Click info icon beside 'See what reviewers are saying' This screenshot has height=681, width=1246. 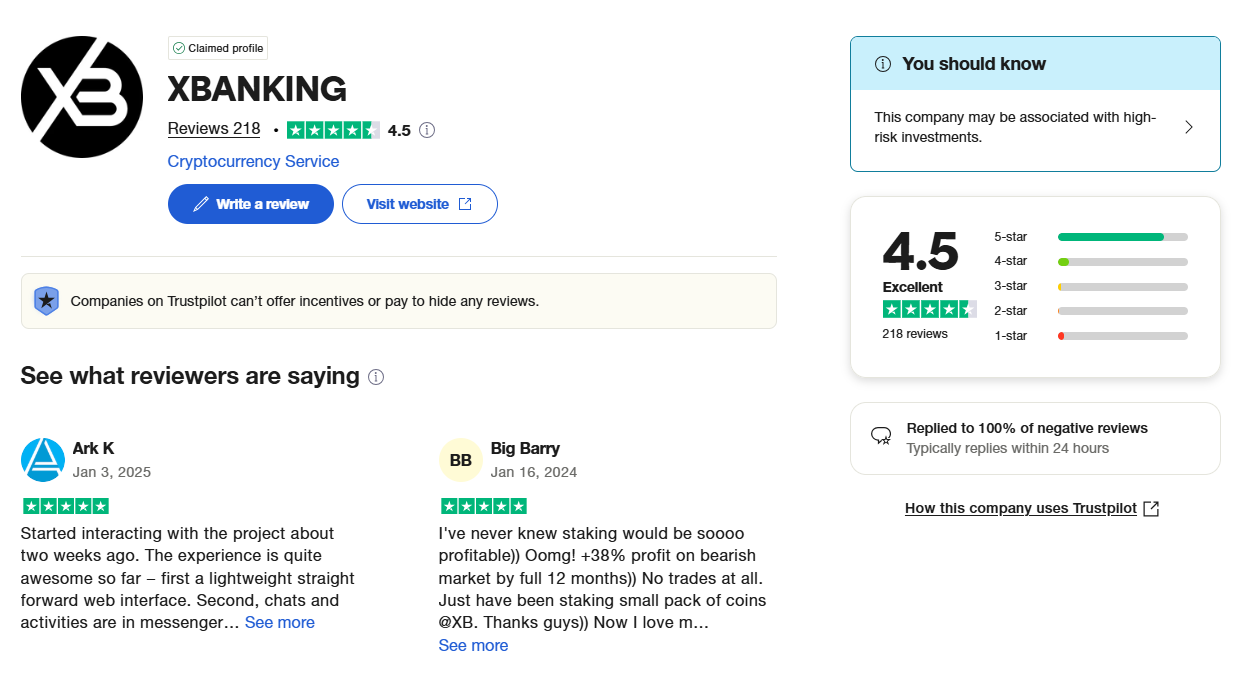[x=376, y=377]
